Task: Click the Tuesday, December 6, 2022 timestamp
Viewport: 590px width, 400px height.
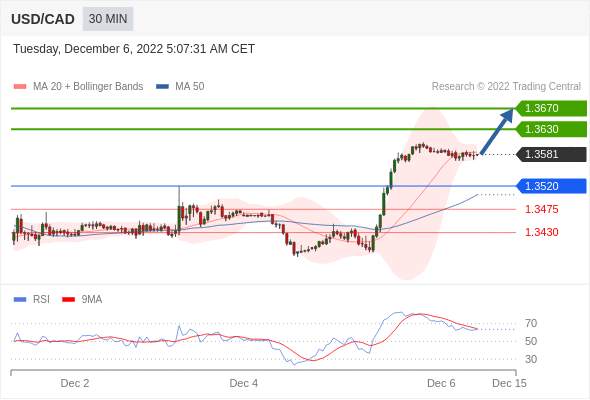Action: [x=134, y=49]
